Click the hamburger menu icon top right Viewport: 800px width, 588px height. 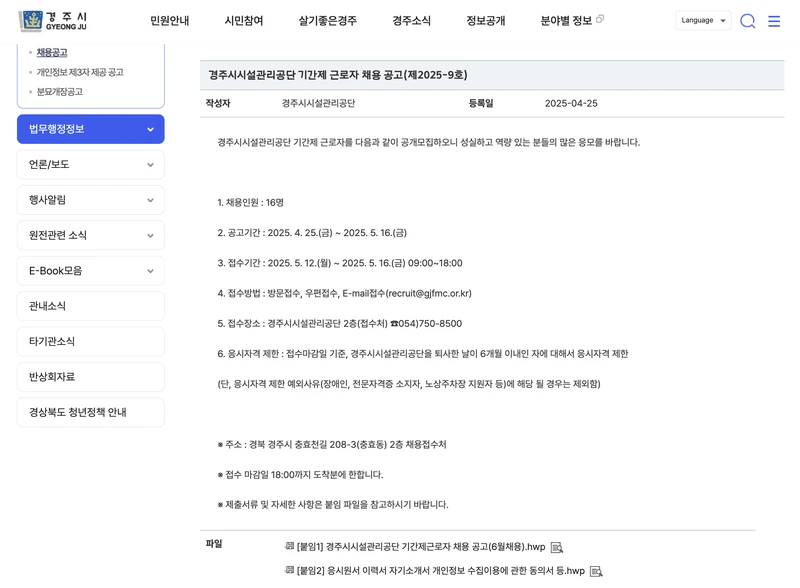(x=775, y=20)
